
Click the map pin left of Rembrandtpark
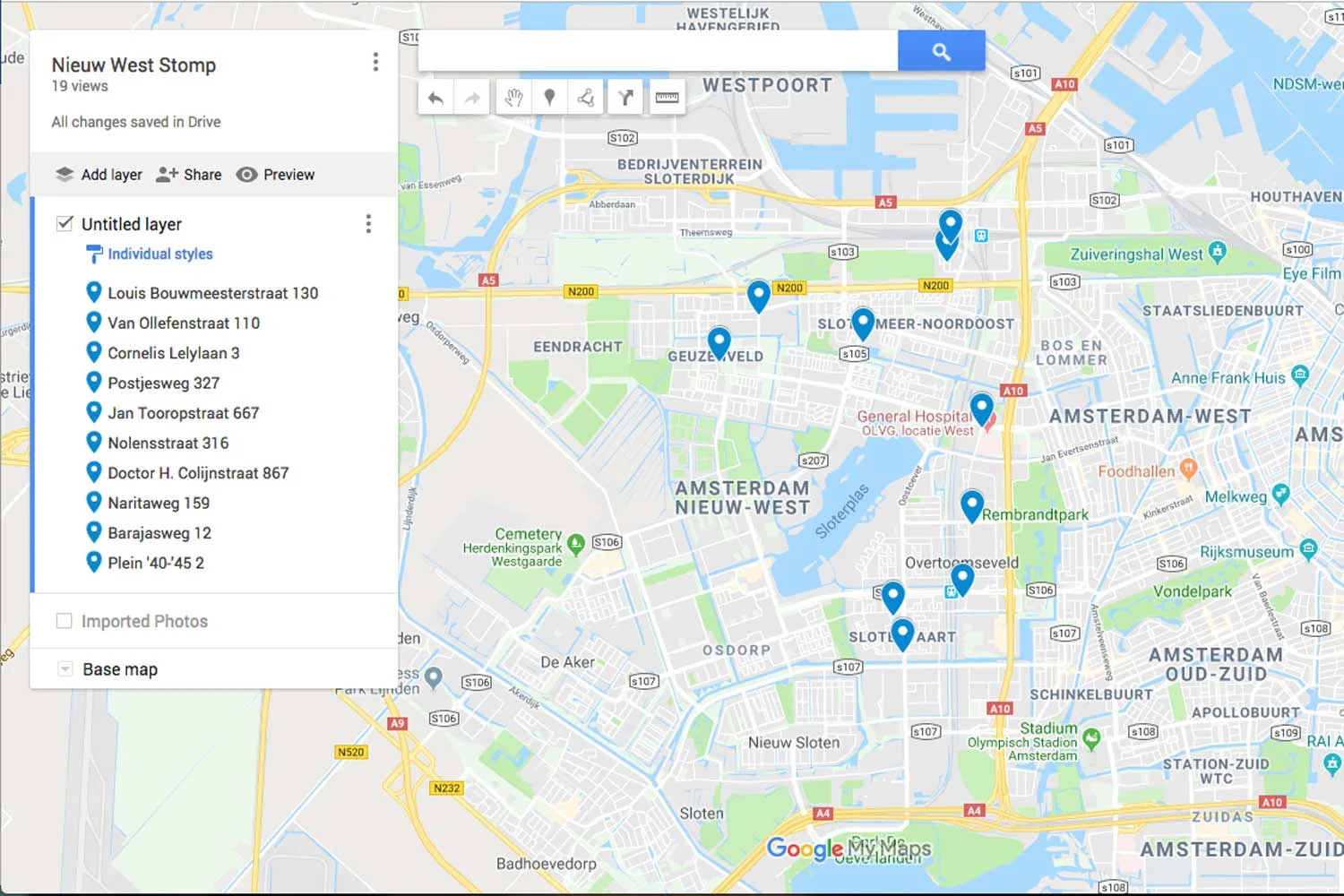971,506
